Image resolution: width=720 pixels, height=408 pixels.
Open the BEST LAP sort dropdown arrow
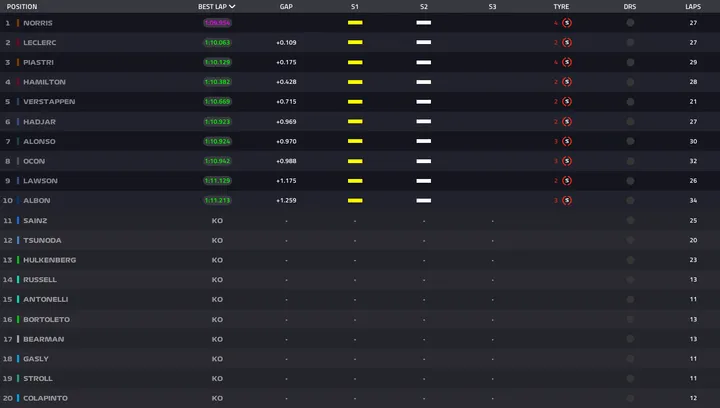233,6
